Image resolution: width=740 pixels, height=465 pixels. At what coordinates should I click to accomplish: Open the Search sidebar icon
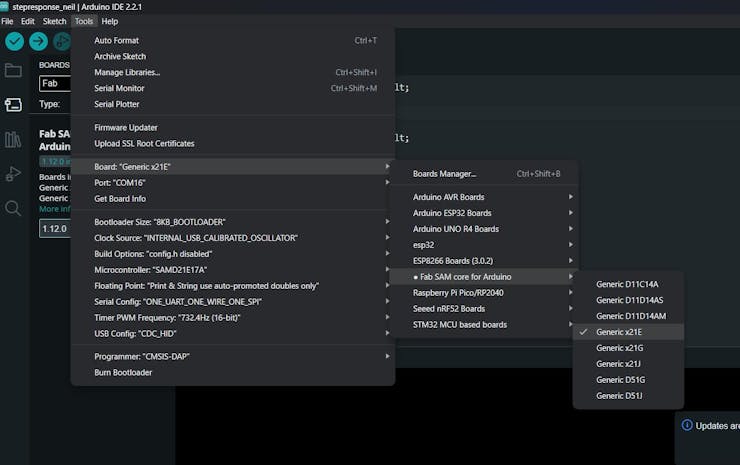pyautogui.click(x=13, y=208)
